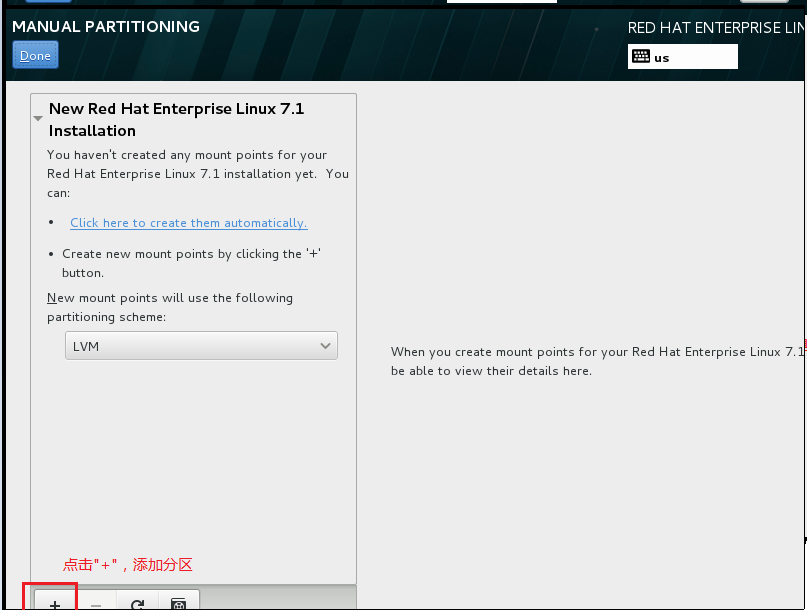Click 'New mount points will use the following' label
The height and width of the screenshot is (610, 807).
tap(170, 298)
